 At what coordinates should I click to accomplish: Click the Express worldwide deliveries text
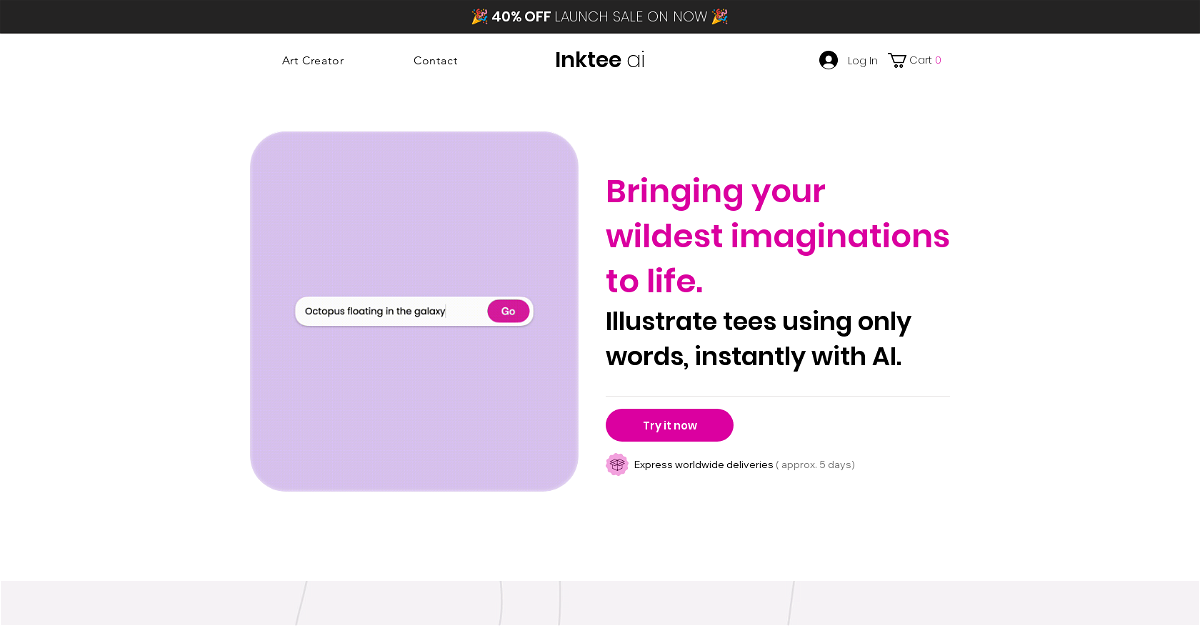click(703, 465)
